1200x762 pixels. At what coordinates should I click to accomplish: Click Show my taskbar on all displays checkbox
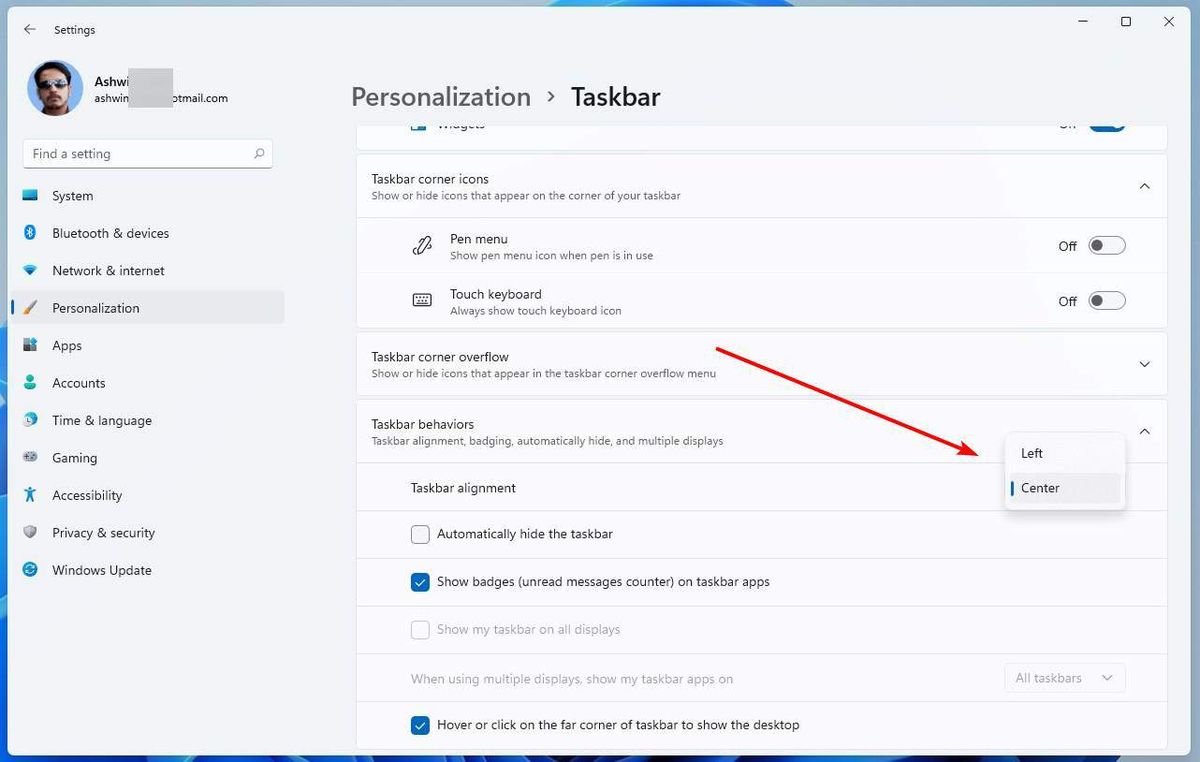coord(420,630)
